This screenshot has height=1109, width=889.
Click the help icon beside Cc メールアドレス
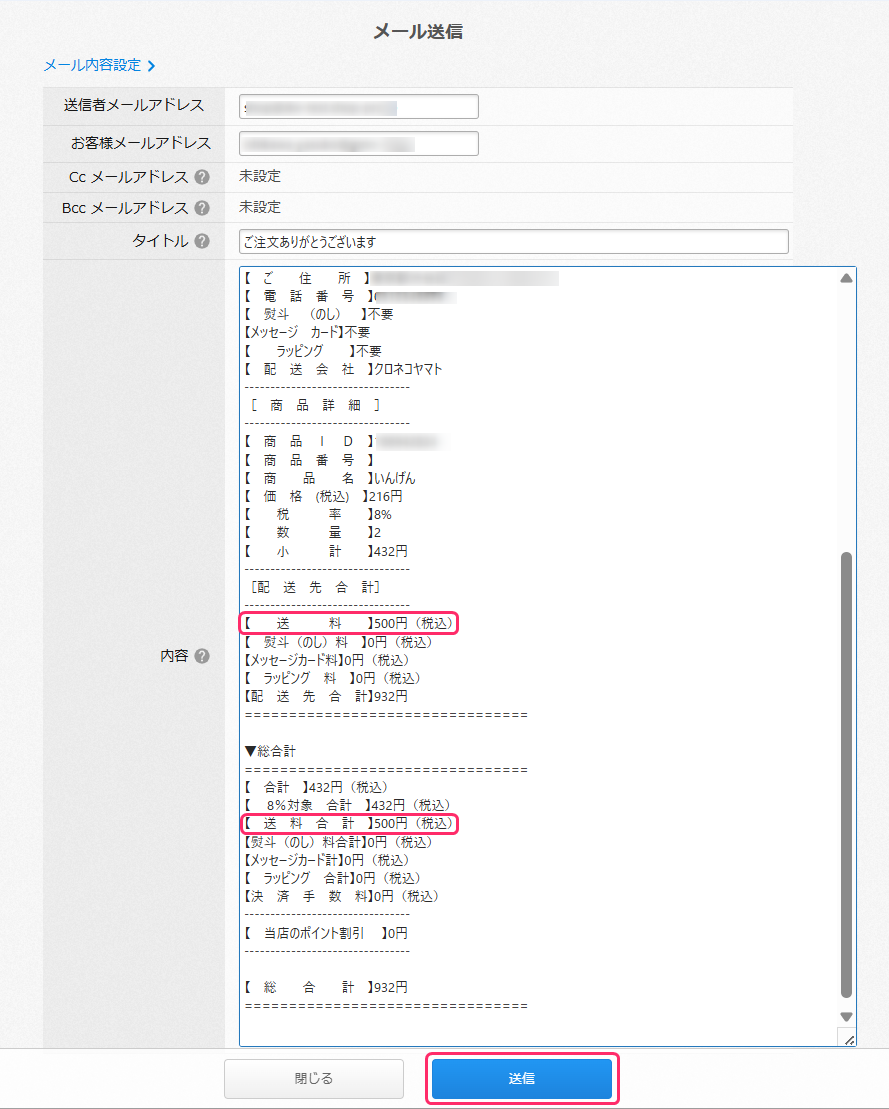pos(202,178)
